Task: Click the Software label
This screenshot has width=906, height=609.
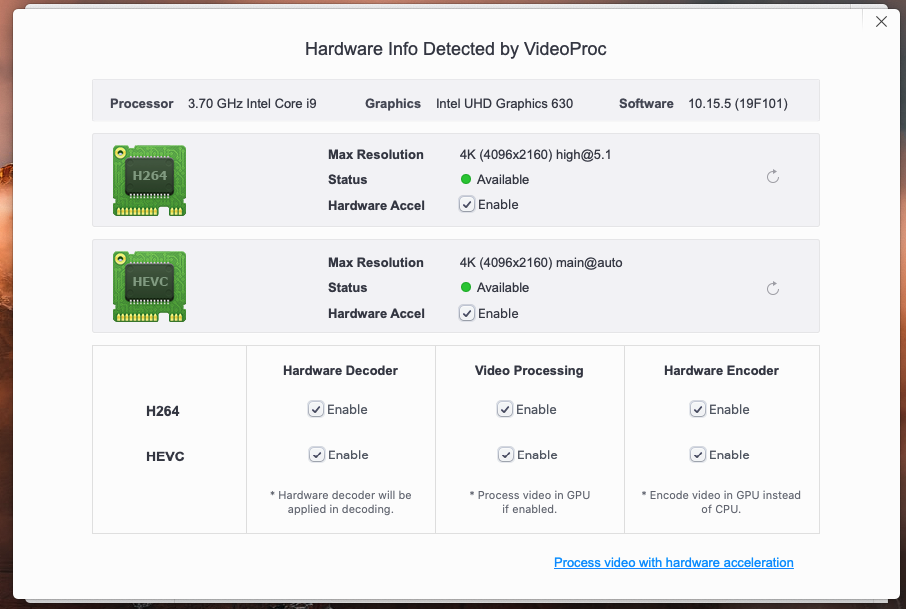Action: pyautogui.click(x=646, y=103)
